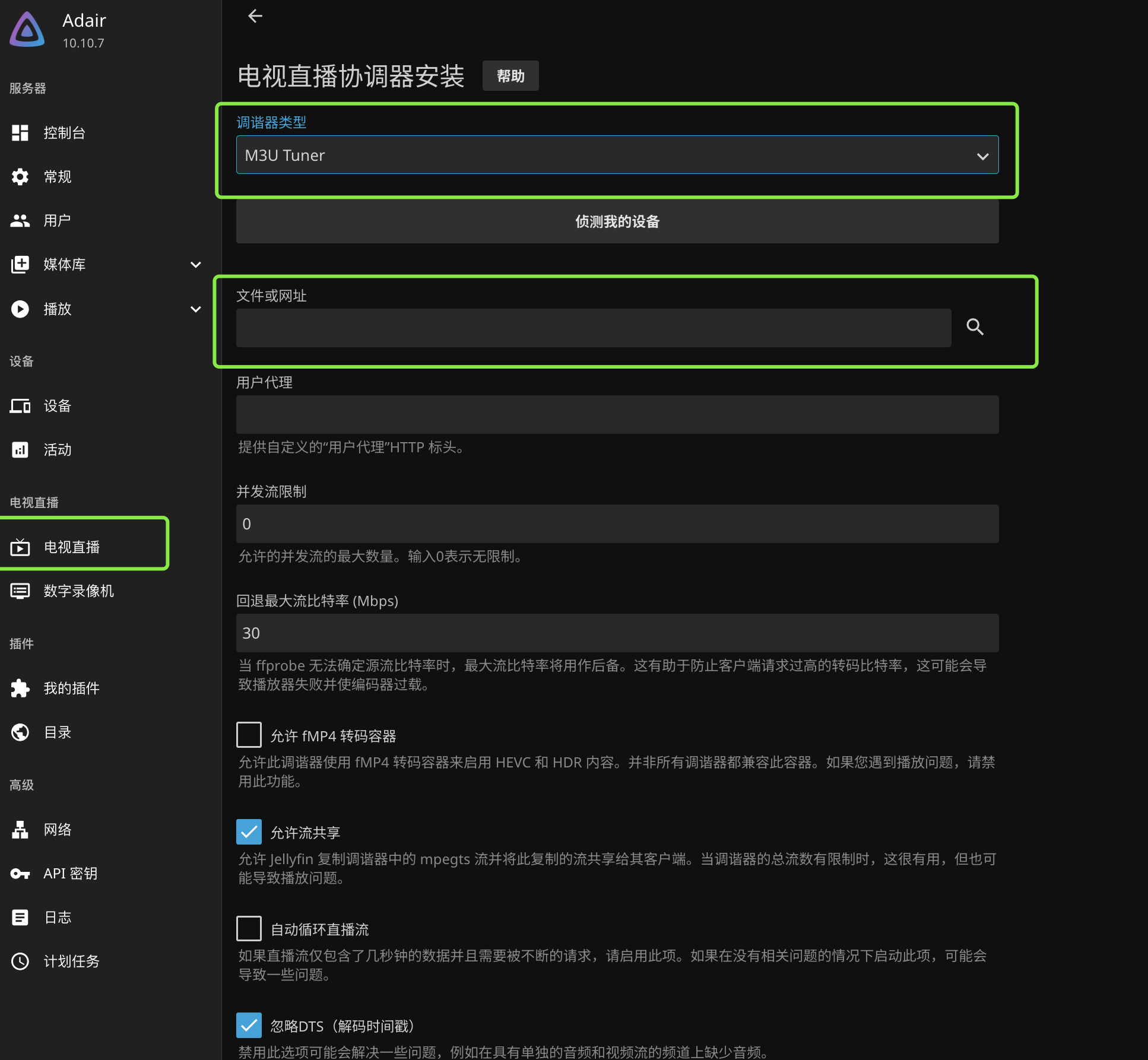Select the 网络 network icon
The width and height of the screenshot is (1148, 1060).
pos(20,829)
